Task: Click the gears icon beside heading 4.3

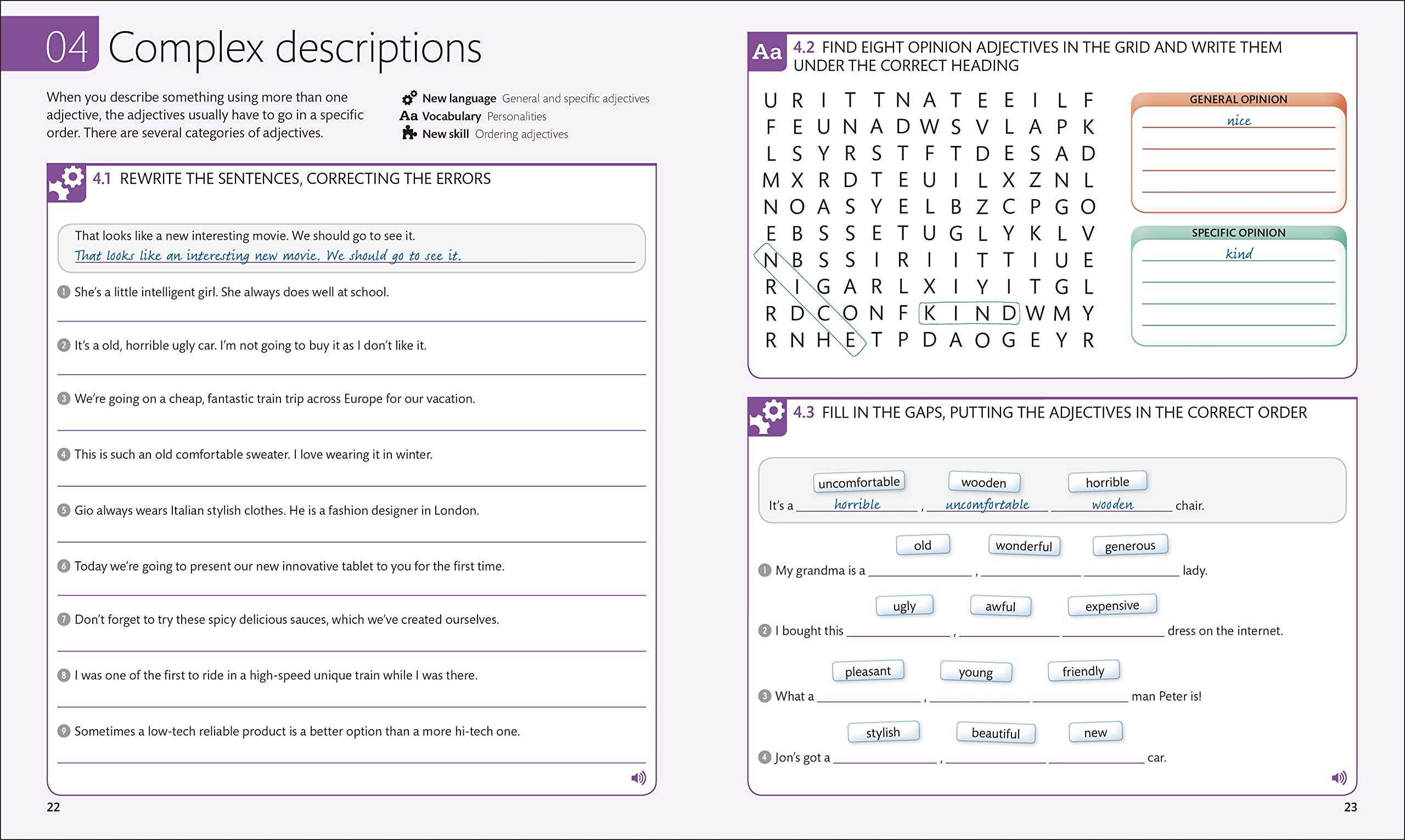Action: pyautogui.click(x=767, y=417)
